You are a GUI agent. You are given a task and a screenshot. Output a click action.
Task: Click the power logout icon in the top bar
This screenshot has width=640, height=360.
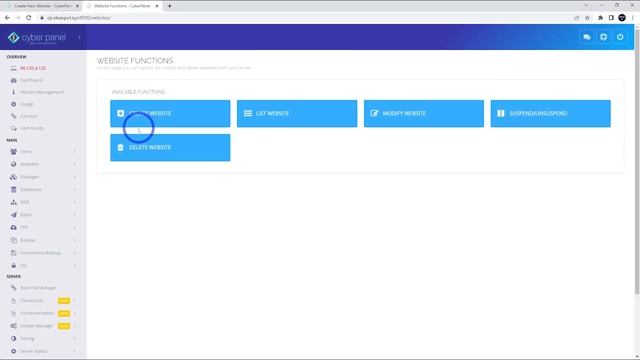[x=620, y=37]
